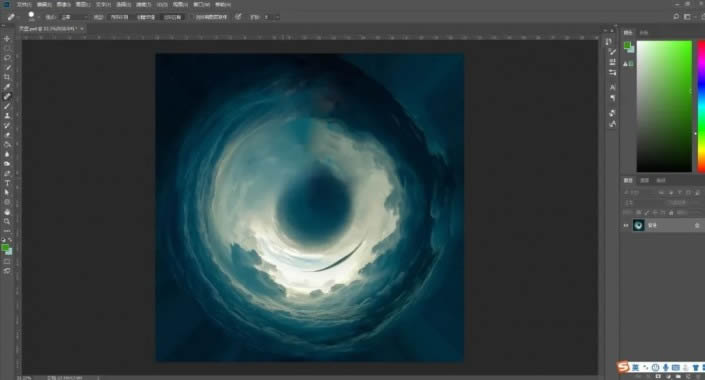705x380 pixels.
Task: Select the Clone Stamp tool
Action: [7, 116]
